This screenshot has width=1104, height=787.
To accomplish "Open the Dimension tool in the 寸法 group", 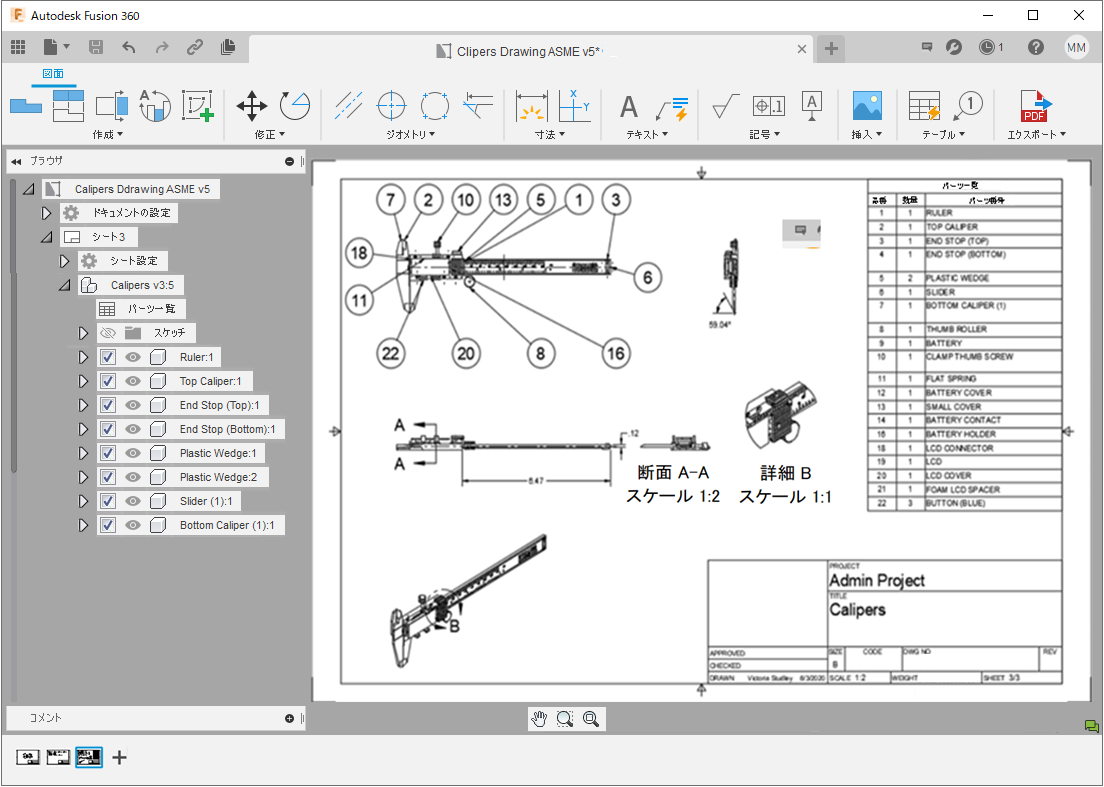I will (x=531, y=107).
